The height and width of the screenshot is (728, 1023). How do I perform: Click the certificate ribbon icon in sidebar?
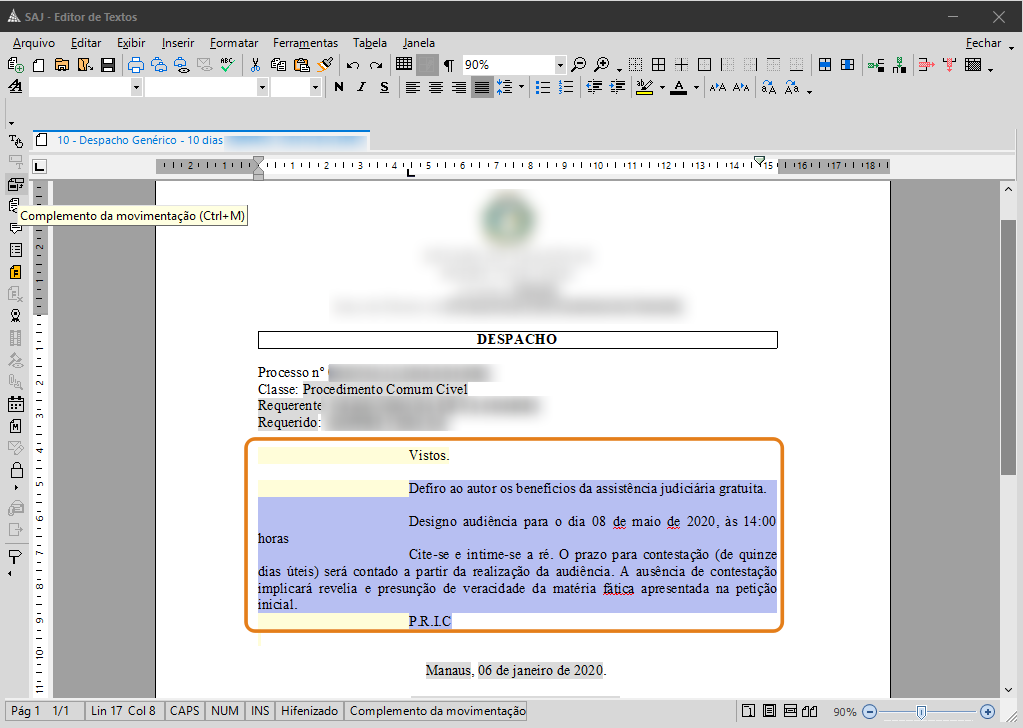[16, 316]
